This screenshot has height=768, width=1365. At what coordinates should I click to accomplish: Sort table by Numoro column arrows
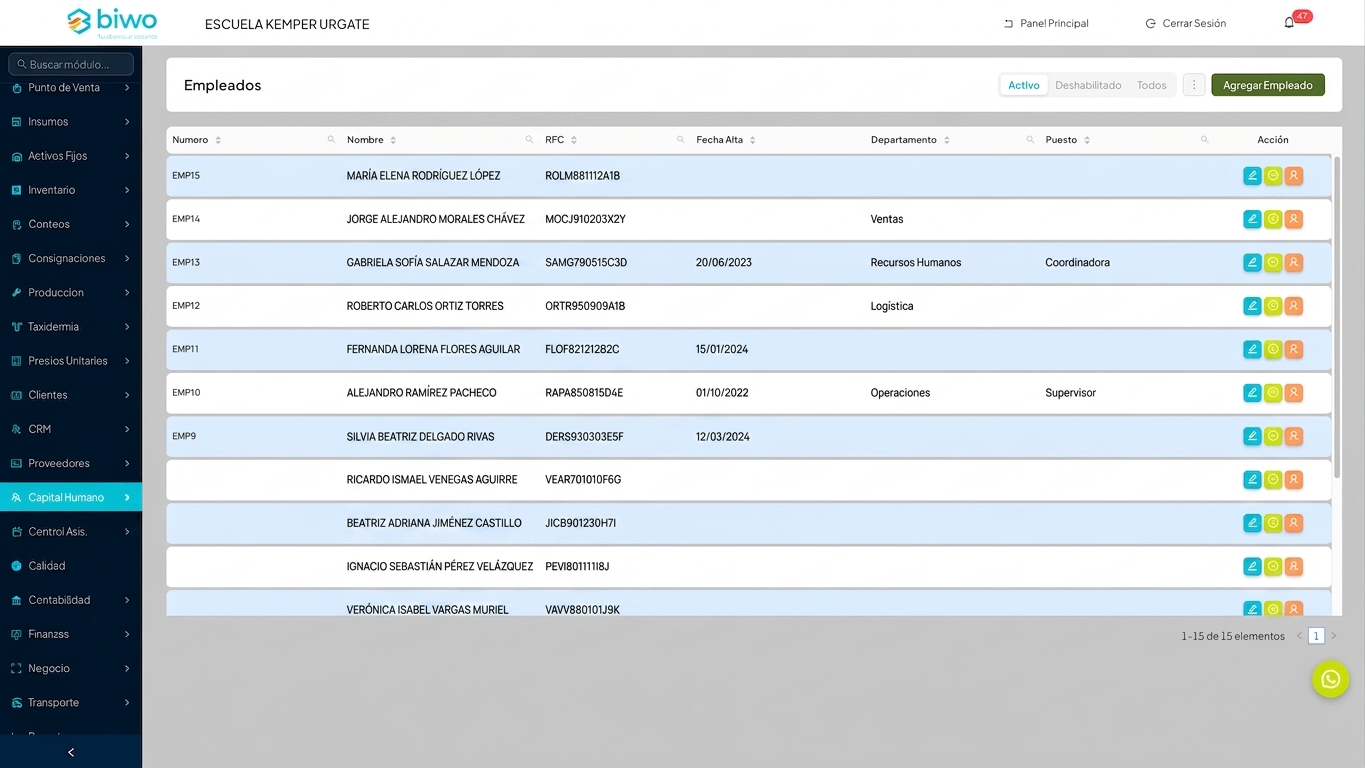click(218, 140)
